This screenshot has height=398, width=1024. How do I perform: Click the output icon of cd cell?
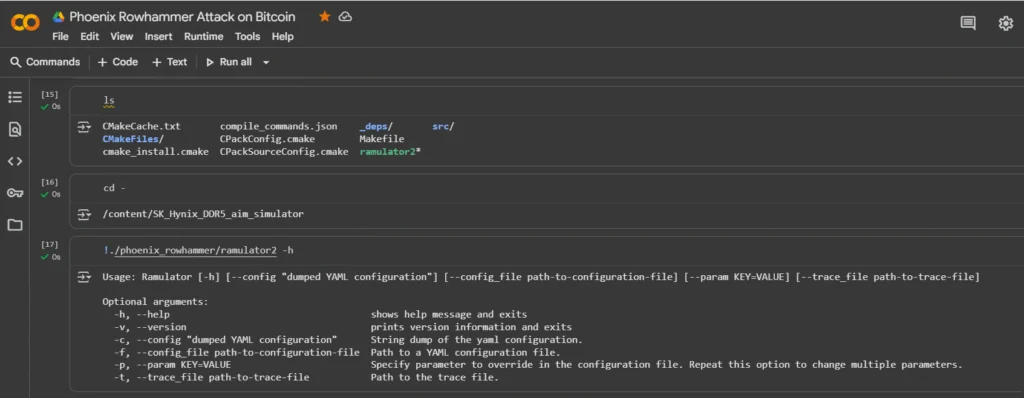(x=84, y=214)
